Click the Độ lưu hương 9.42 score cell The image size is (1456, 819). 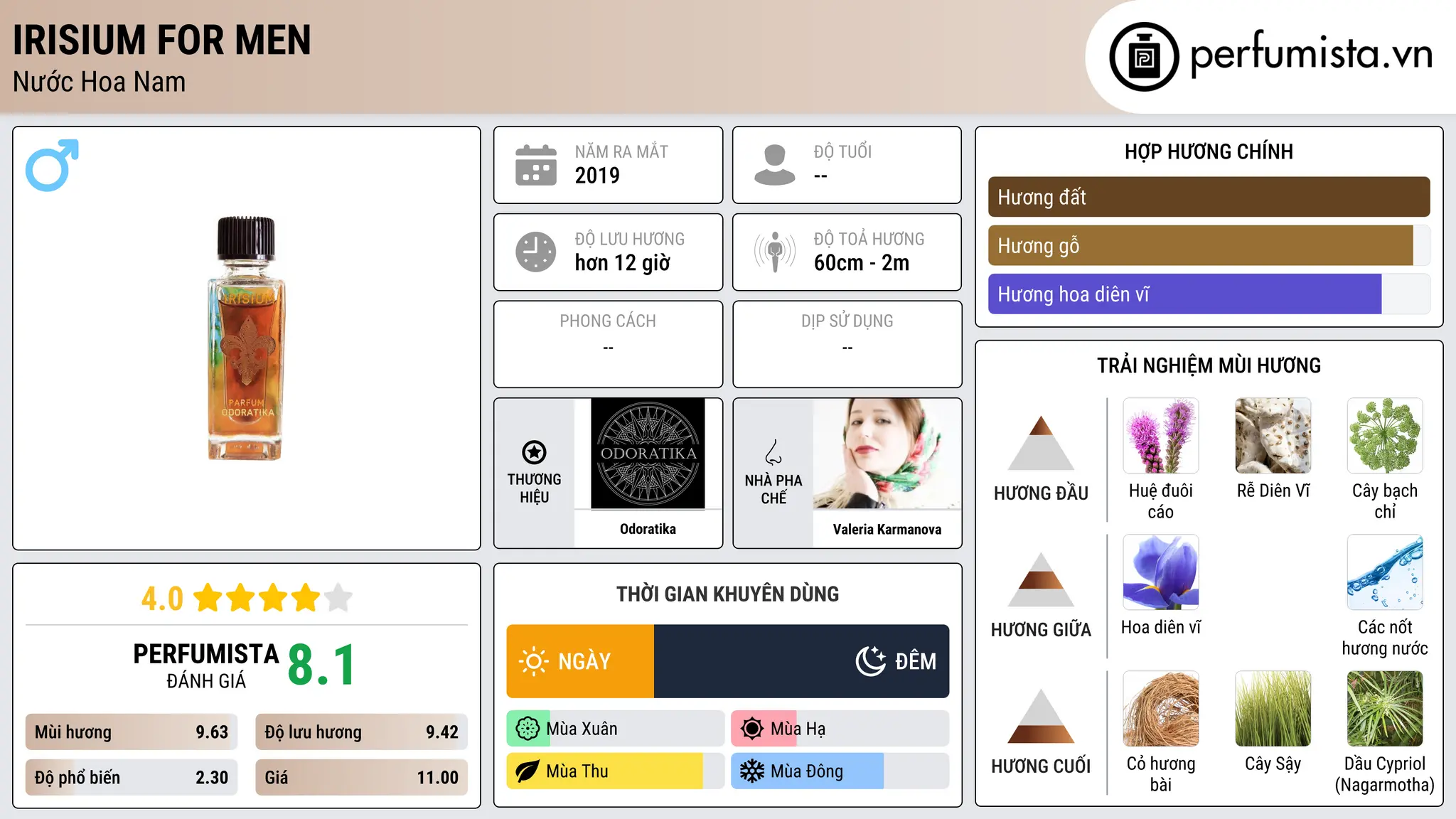(361, 732)
